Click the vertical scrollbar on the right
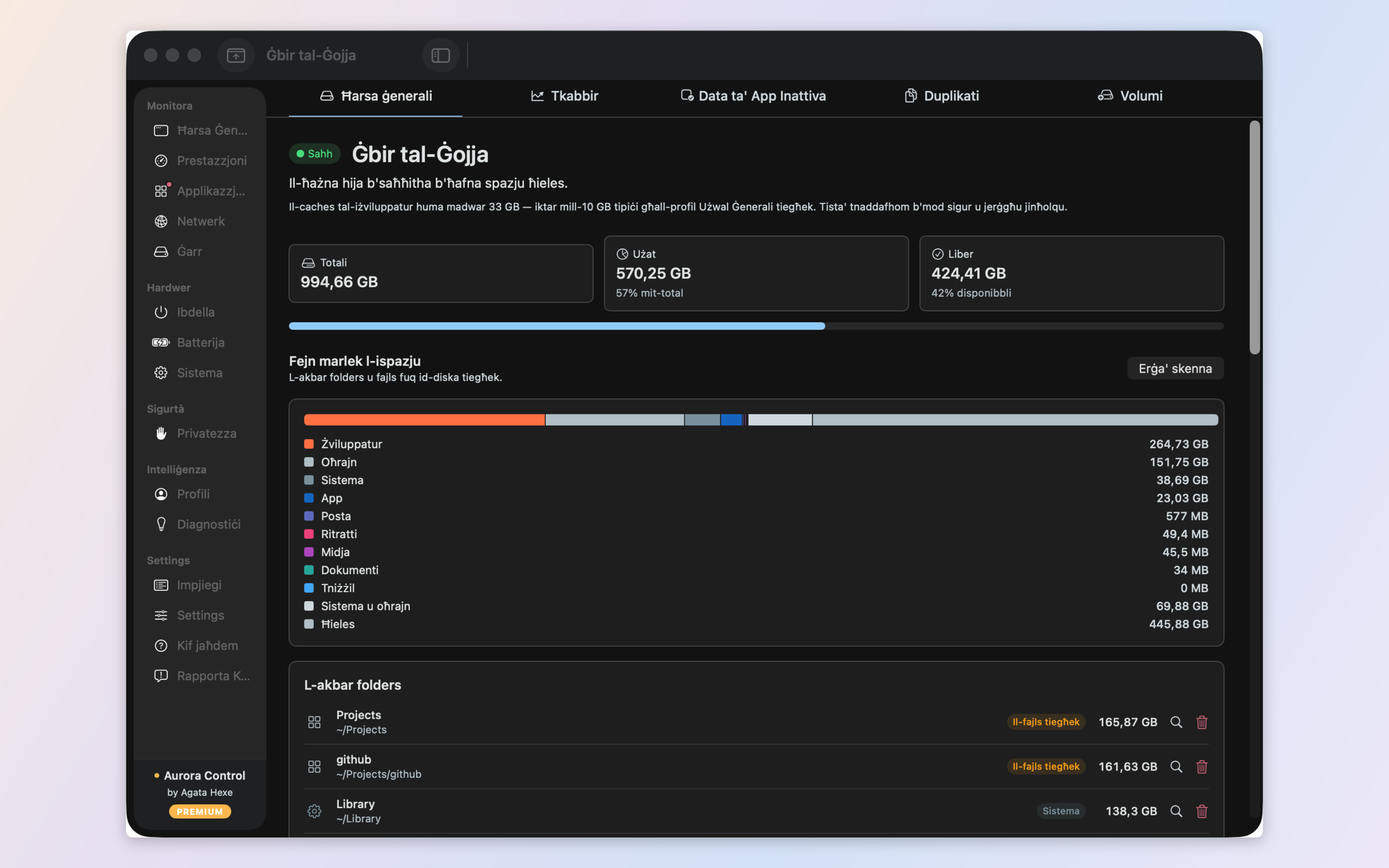The height and width of the screenshot is (868, 1389). click(x=1254, y=237)
